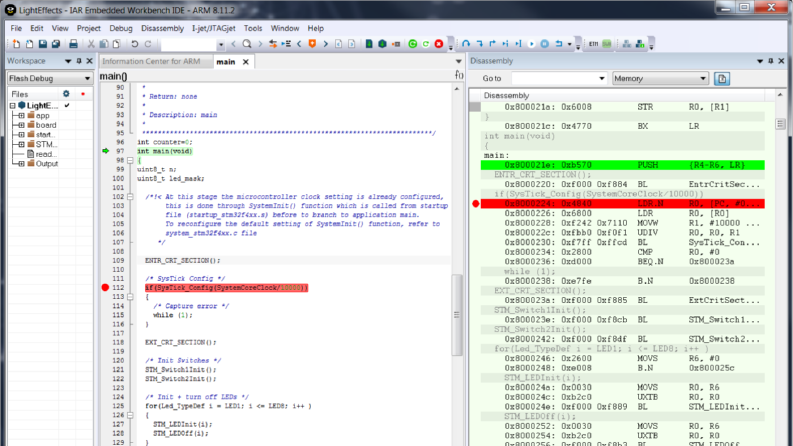This screenshot has width=793, height=446.
Task: Open the Disassembly menu
Action: (x=162, y=28)
